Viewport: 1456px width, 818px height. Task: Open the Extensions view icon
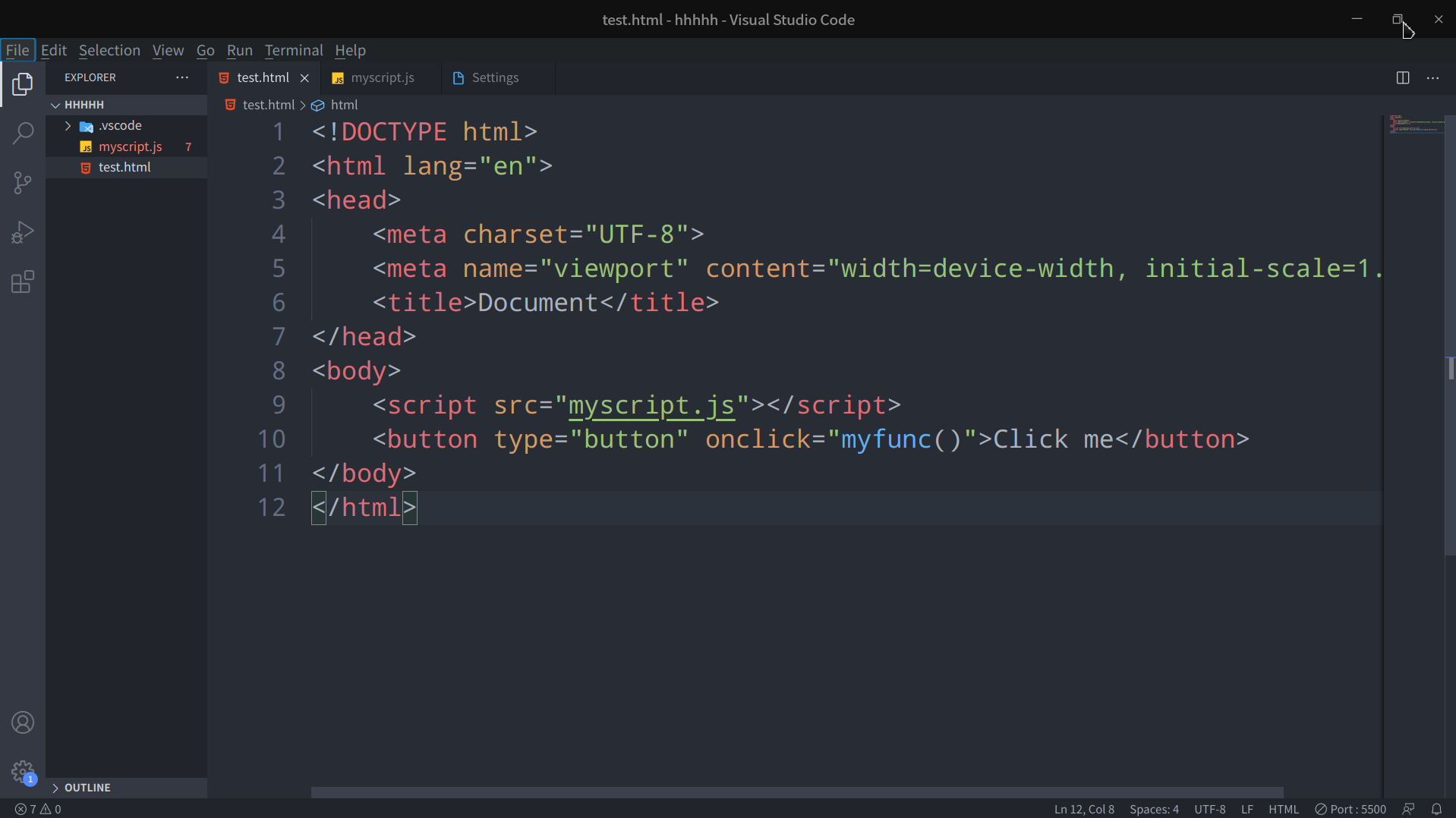23,282
